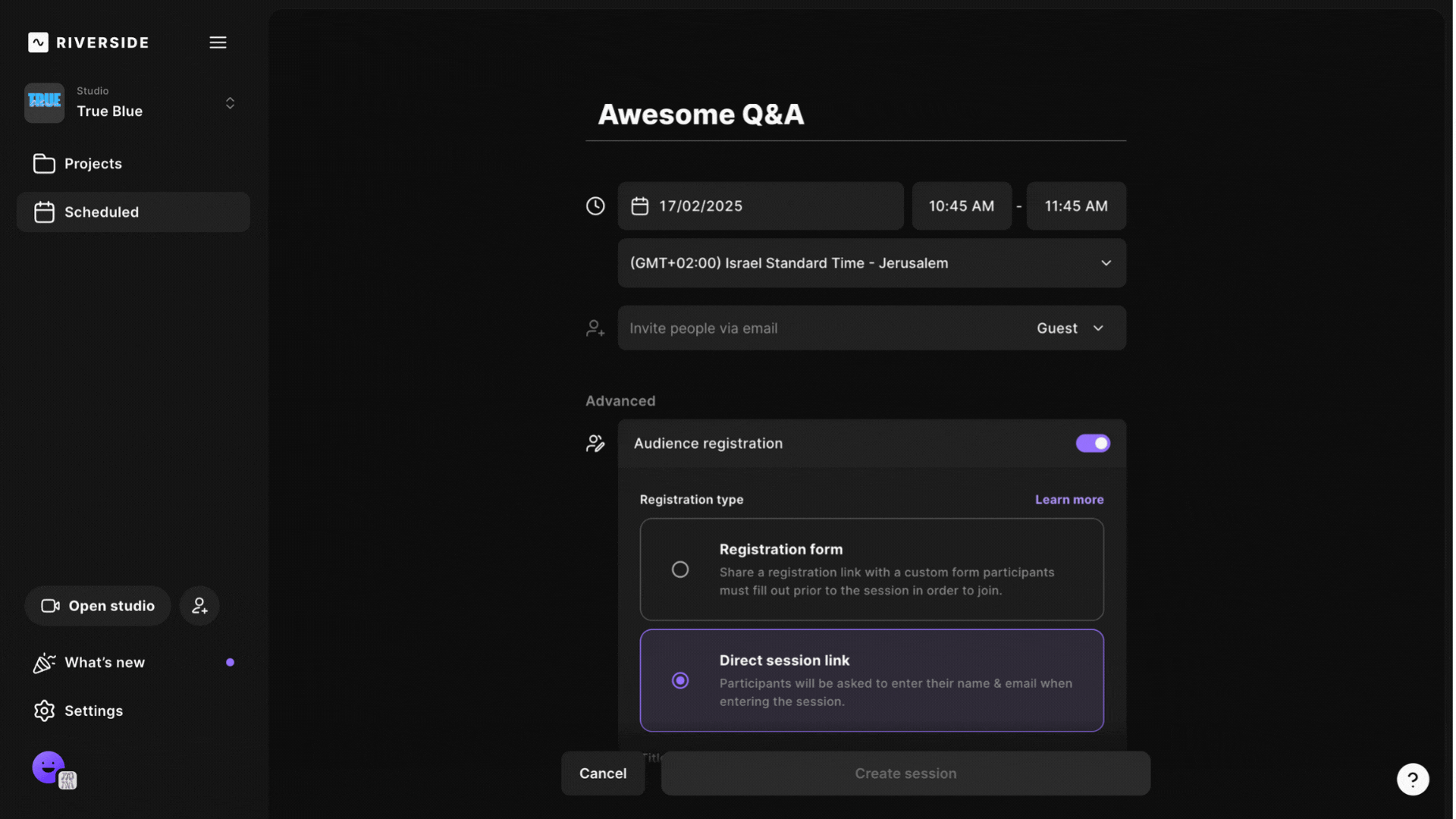Select Direct session link radio button
Image resolution: width=1456 pixels, height=819 pixels.
point(680,680)
